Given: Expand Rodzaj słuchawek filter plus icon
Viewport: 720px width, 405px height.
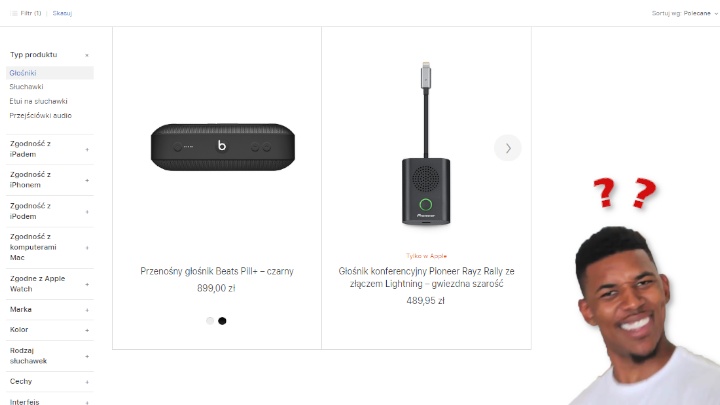Looking at the screenshot, I should (87, 356).
